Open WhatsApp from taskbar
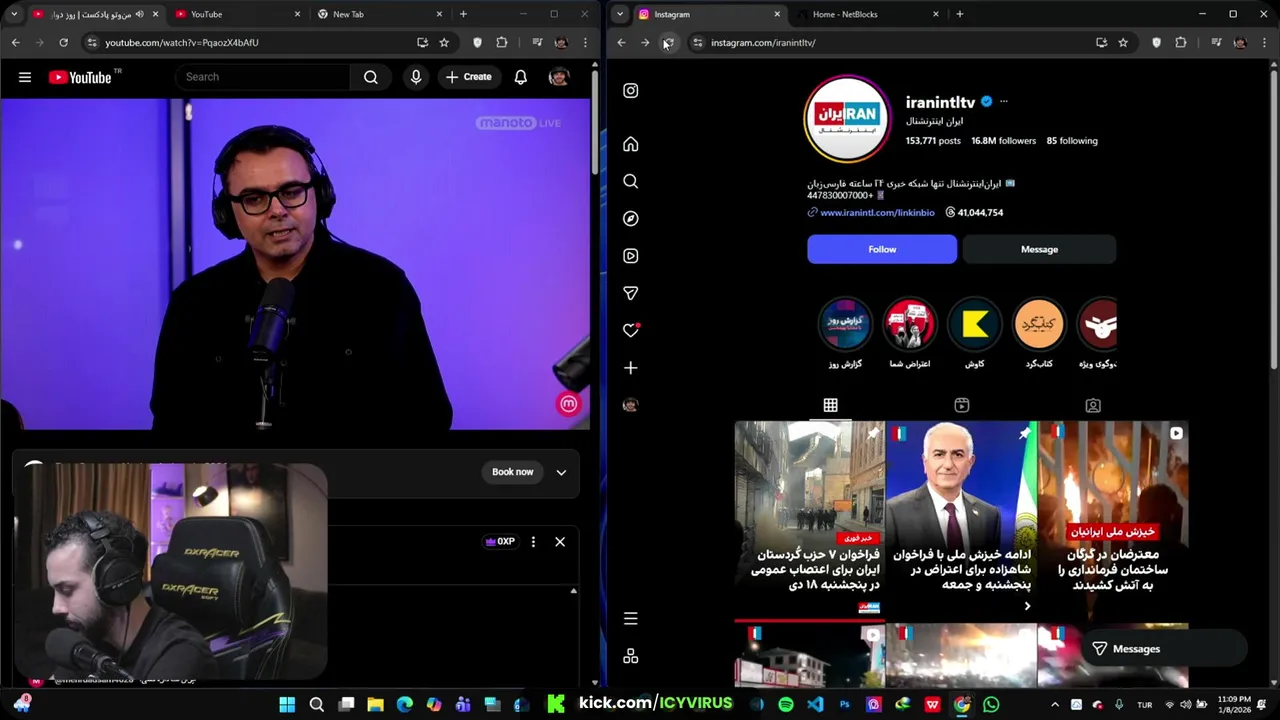Viewport: 1280px width, 720px height. click(991, 705)
